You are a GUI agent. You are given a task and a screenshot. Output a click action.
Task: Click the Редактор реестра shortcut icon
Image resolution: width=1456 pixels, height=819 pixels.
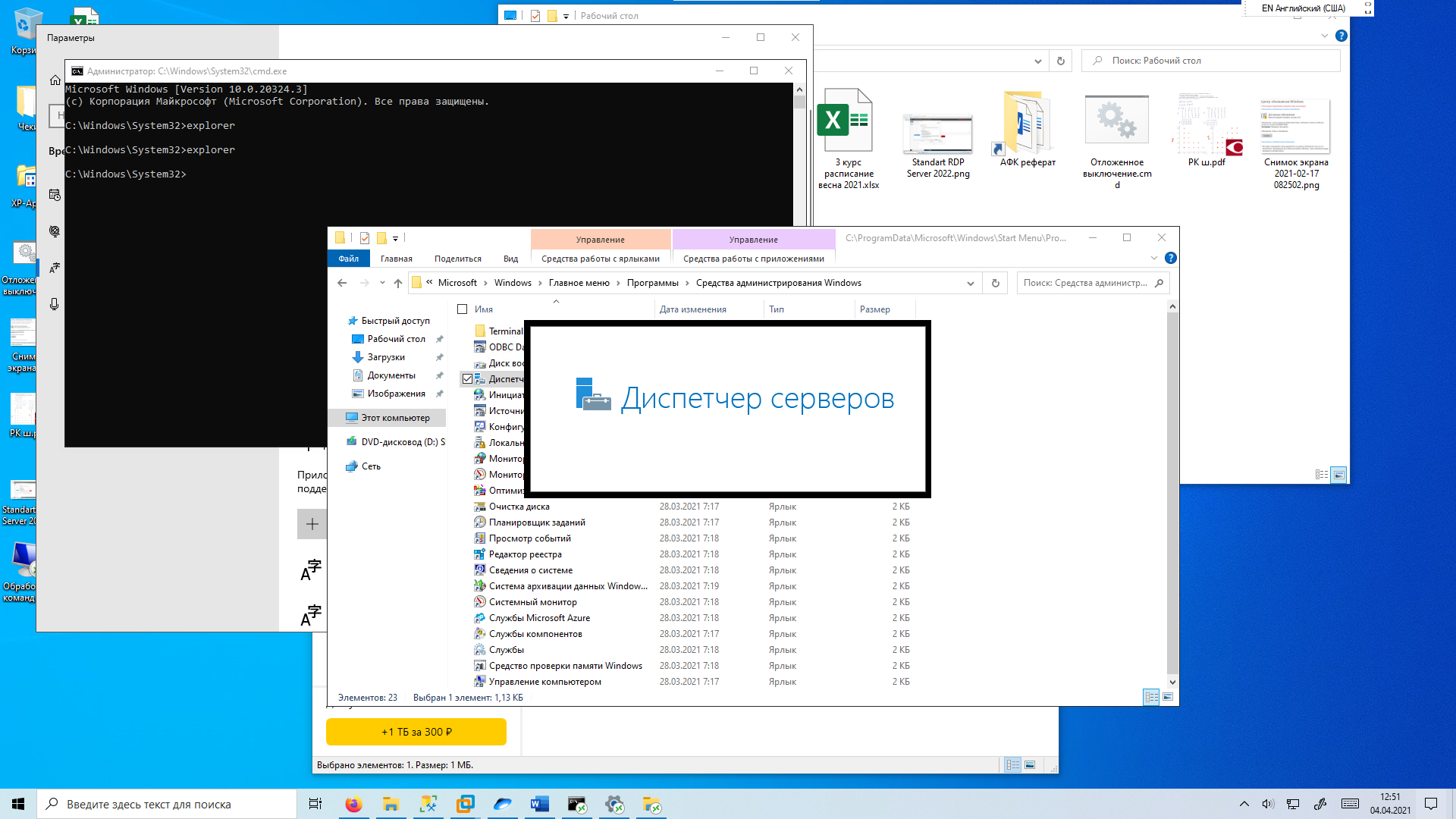coord(481,554)
